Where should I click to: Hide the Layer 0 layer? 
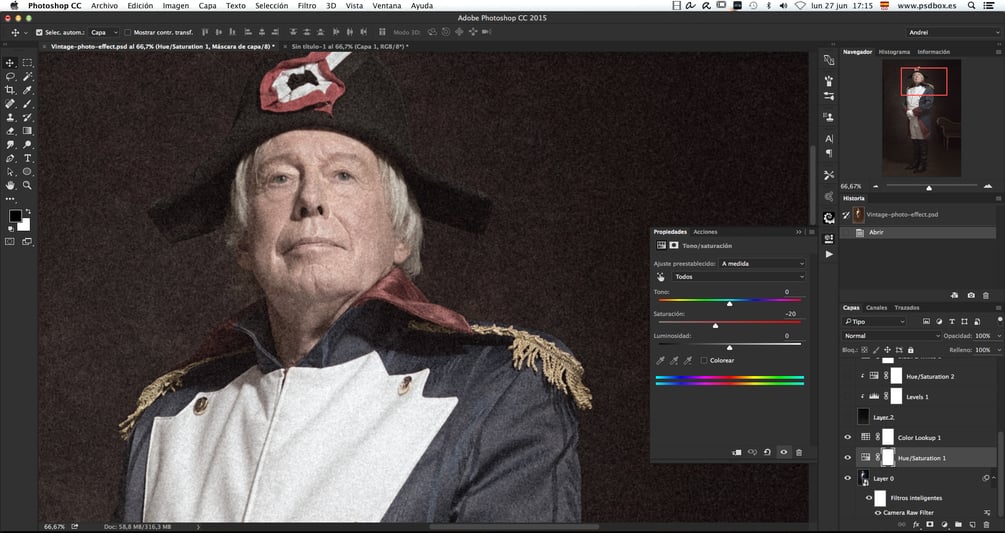click(847, 478)
